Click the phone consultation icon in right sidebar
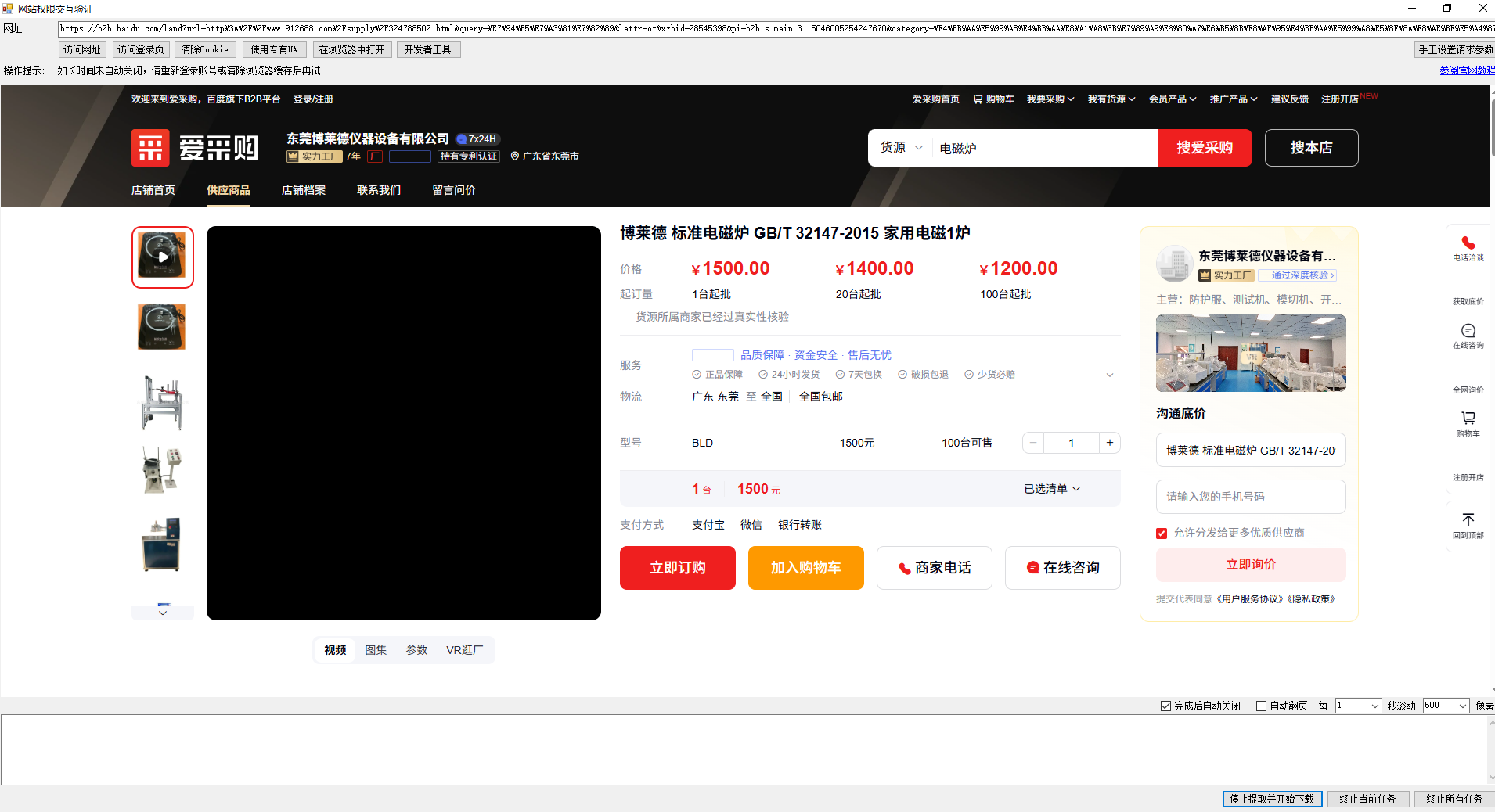The image size is (1495, 812). (1468, 243)
